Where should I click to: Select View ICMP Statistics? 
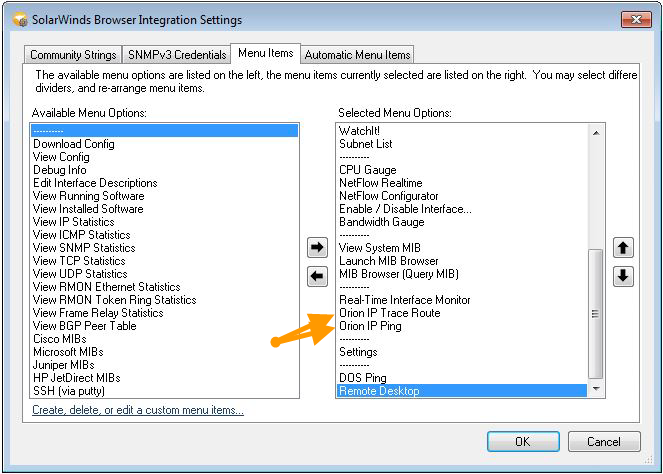coord(165,235)
